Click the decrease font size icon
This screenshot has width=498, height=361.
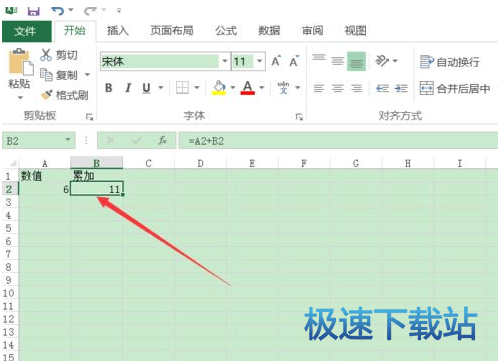coord(294,61)
